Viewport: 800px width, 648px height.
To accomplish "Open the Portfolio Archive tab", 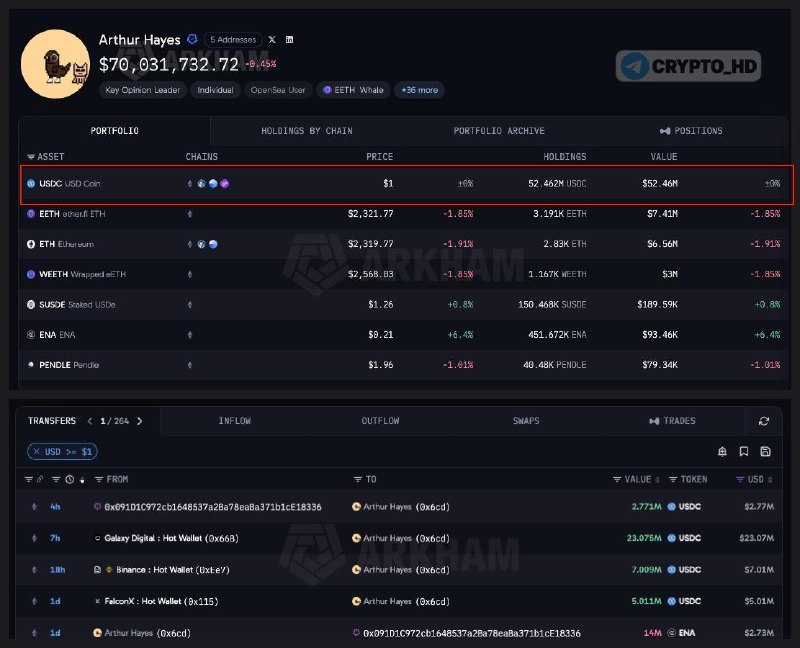I will point(499,131).
